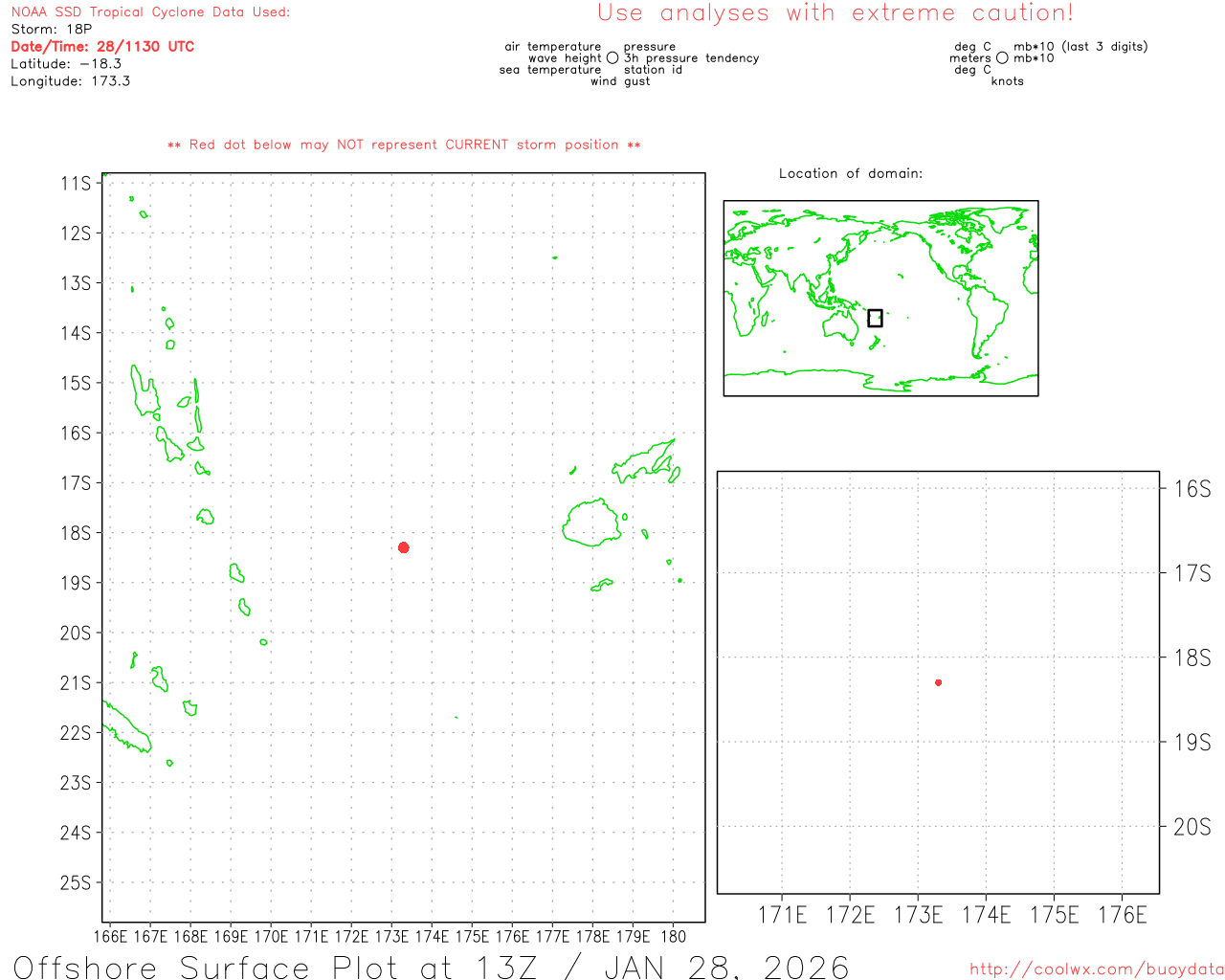Image resolution: width=1225 pixels, height=980 pixels.
Task: Click the 'Use analyses with extreme caution!' warning
Action: click(835, 13)
